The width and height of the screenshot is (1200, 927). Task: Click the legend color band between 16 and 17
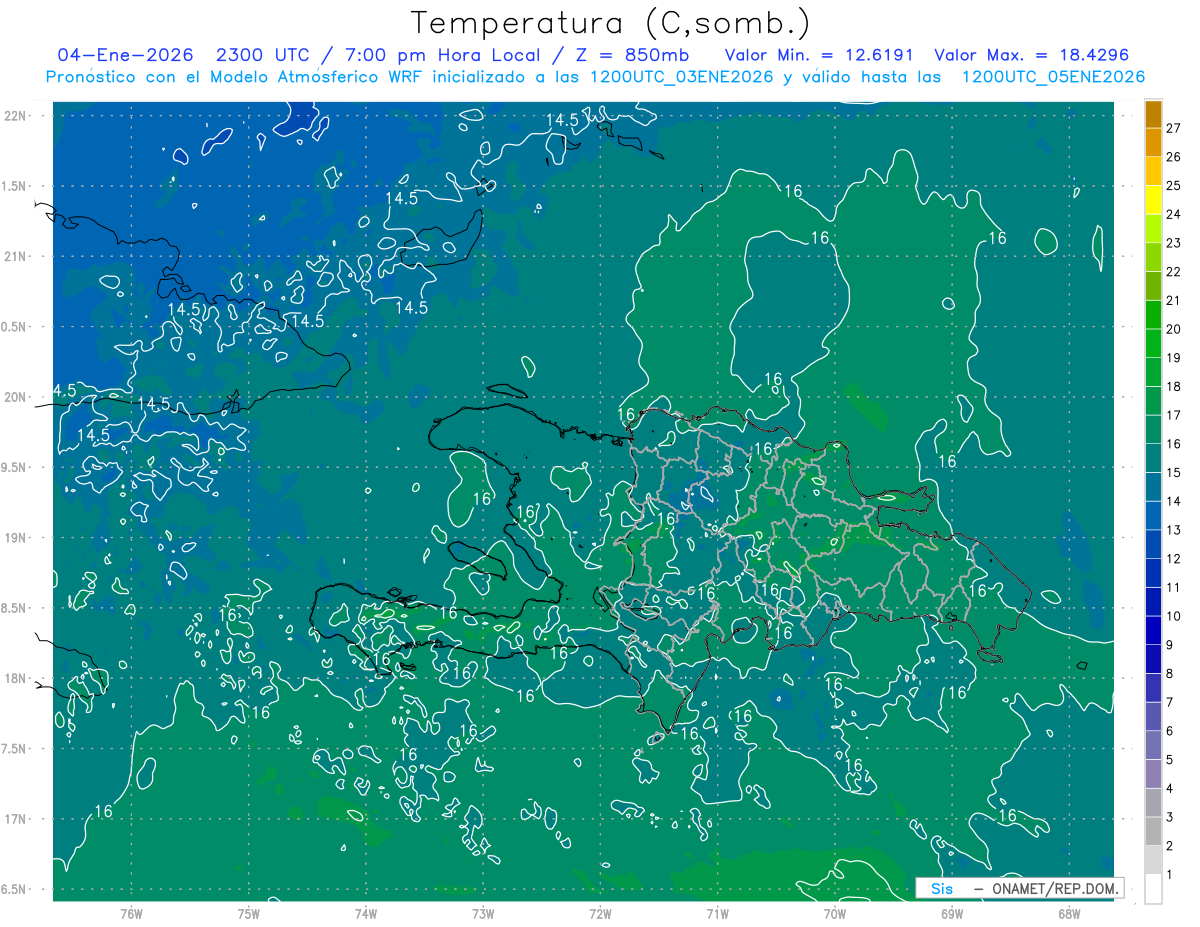point(1153,429)
